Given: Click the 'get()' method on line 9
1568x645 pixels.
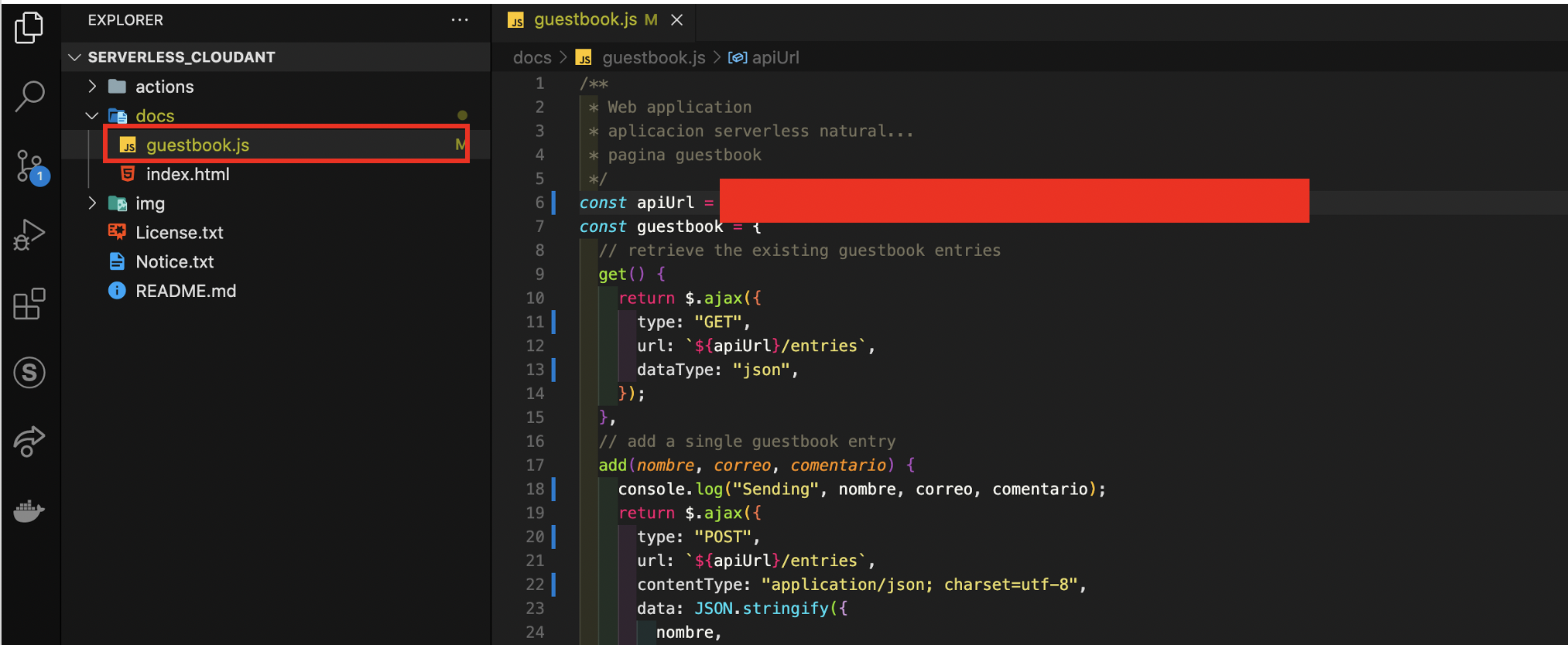Looking at the screenshot, I should [621, 274].
